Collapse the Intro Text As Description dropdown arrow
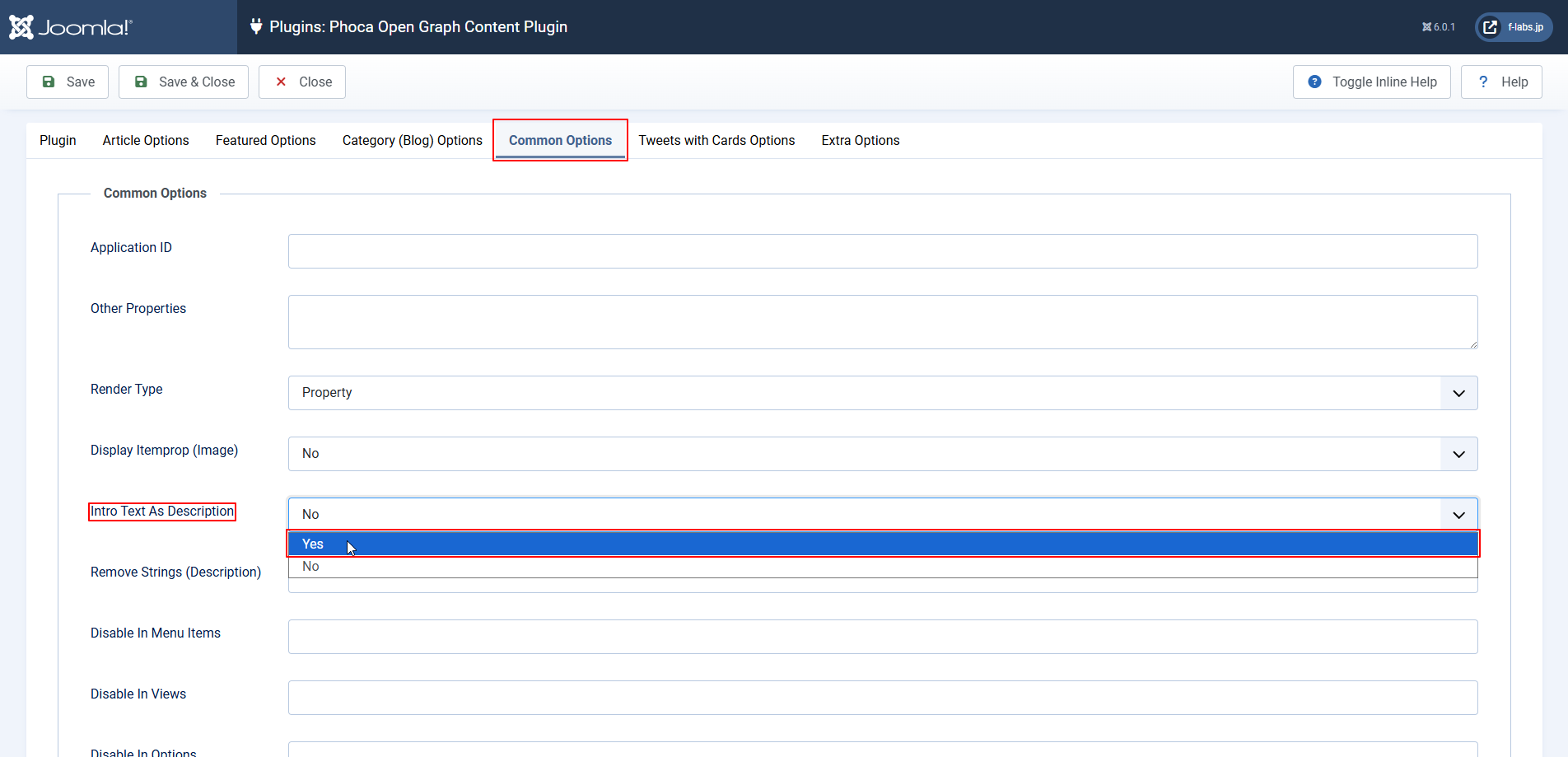The height and width of the screenshot is (757, 1568). [1458, 515]
